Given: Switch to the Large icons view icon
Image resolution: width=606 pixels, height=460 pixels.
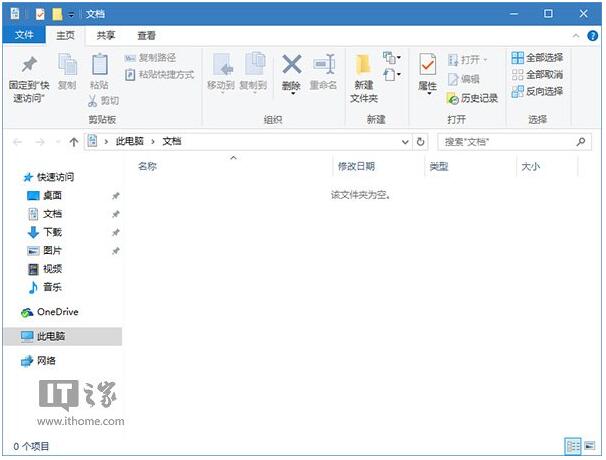Looking at the screenshot, I should [x=589, y=446].
